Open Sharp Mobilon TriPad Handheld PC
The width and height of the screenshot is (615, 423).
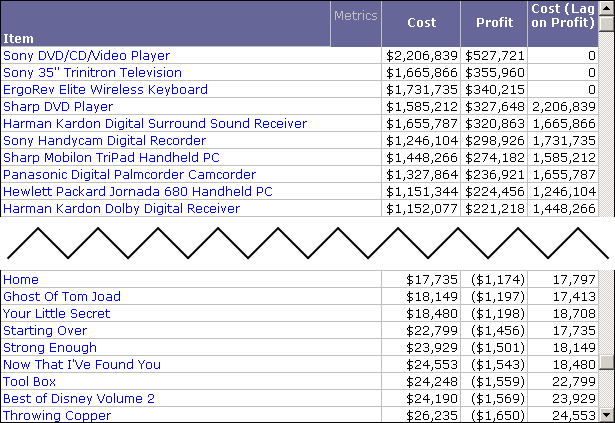click(x=109, y=158)
